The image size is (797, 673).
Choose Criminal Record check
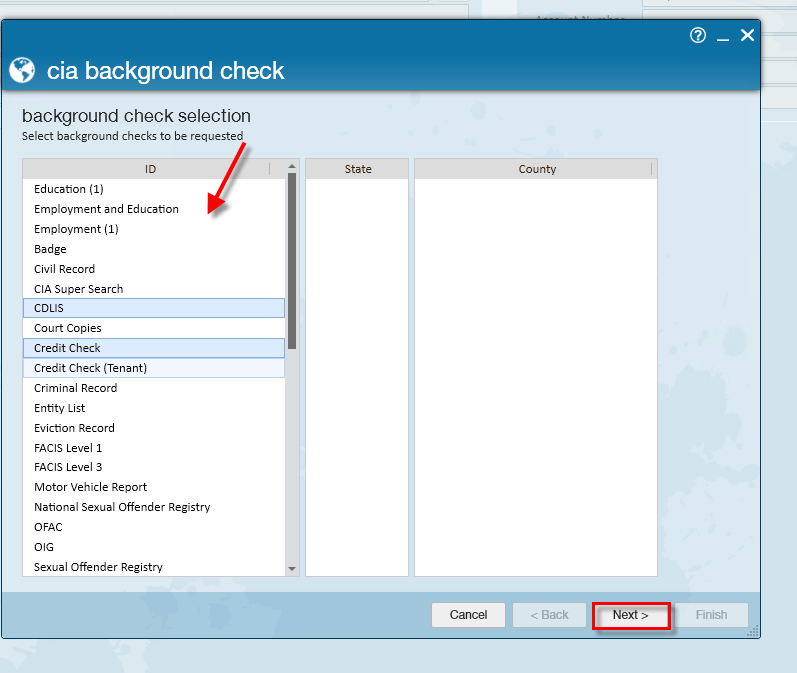pyautogui.click(x=154, y=388)
